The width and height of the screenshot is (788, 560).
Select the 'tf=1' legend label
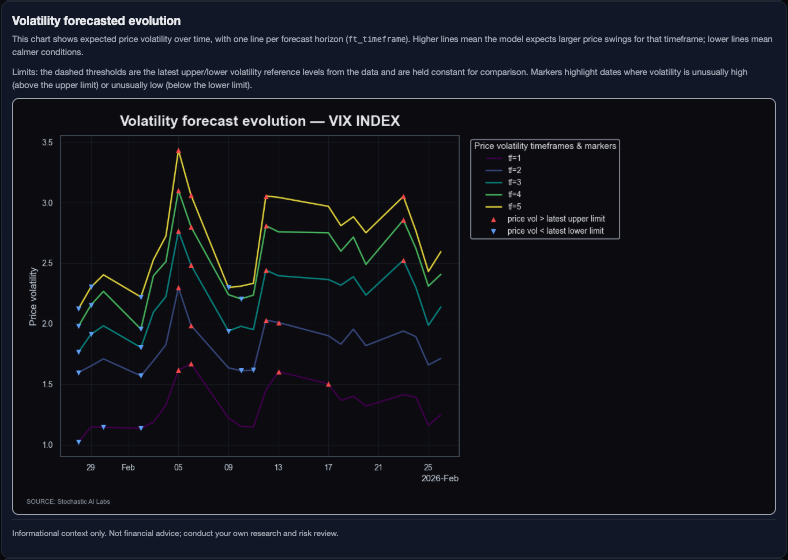[x=514, y=158]
